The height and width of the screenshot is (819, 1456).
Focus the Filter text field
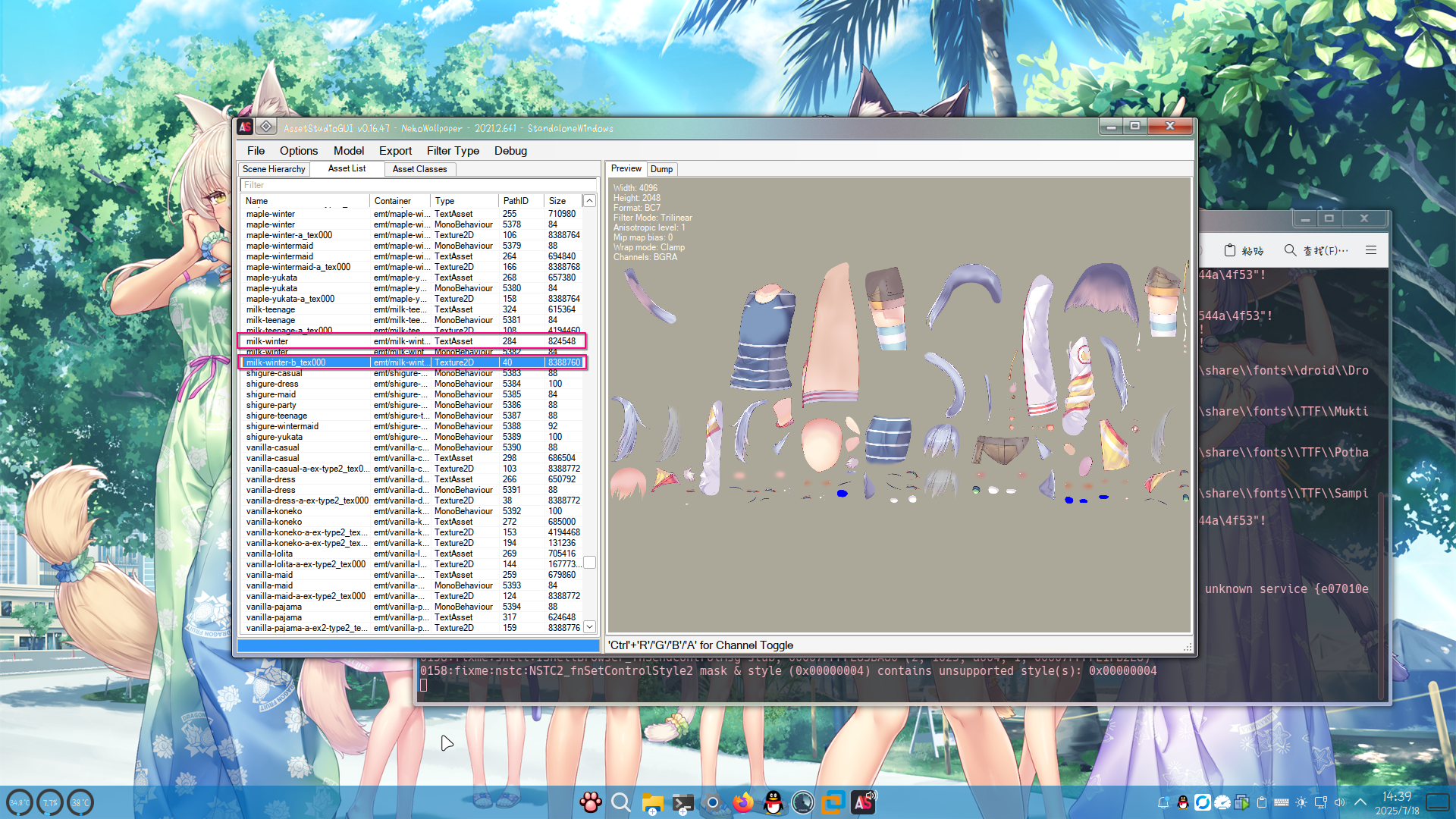[418, 185]
